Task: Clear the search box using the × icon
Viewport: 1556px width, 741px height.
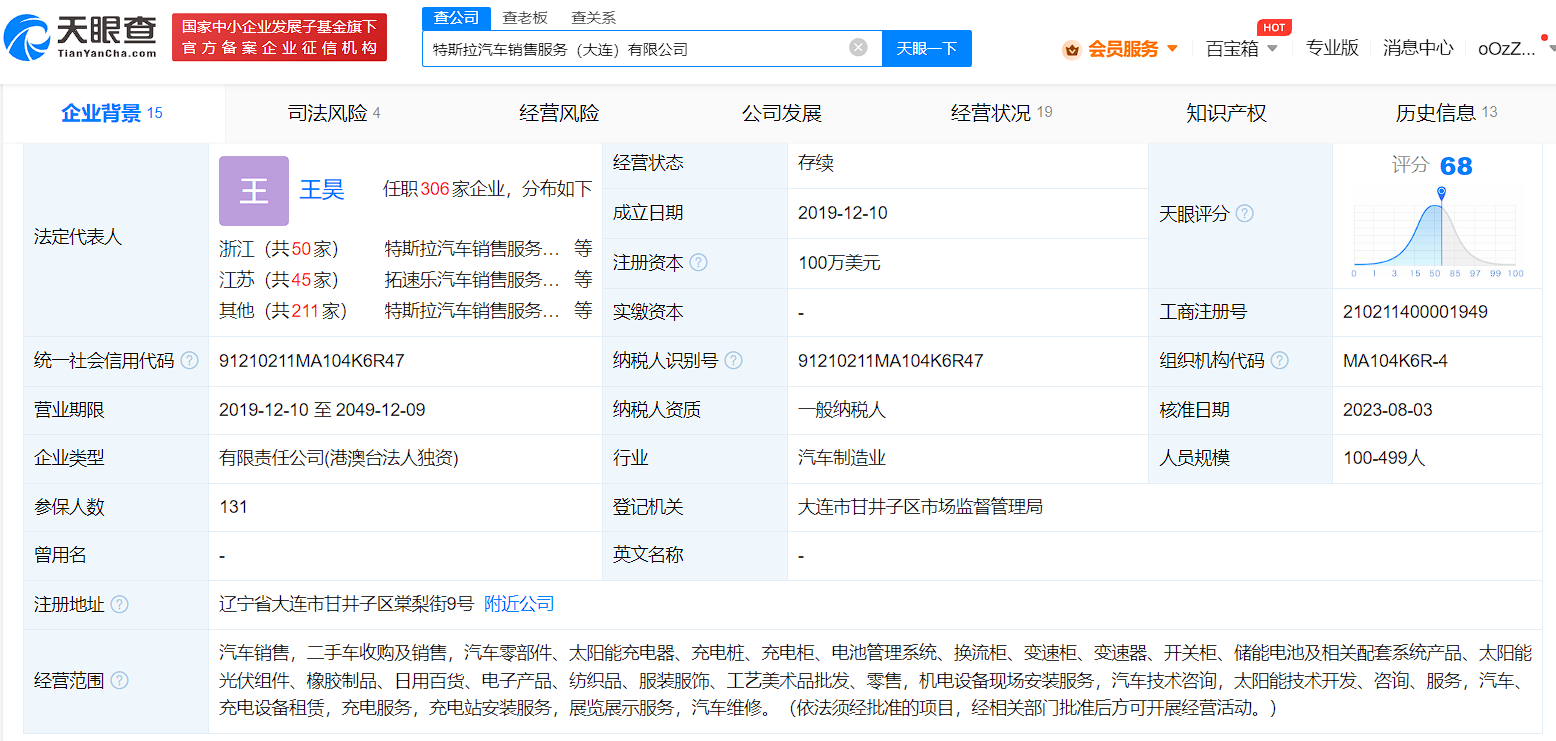Action: (857, 45)
